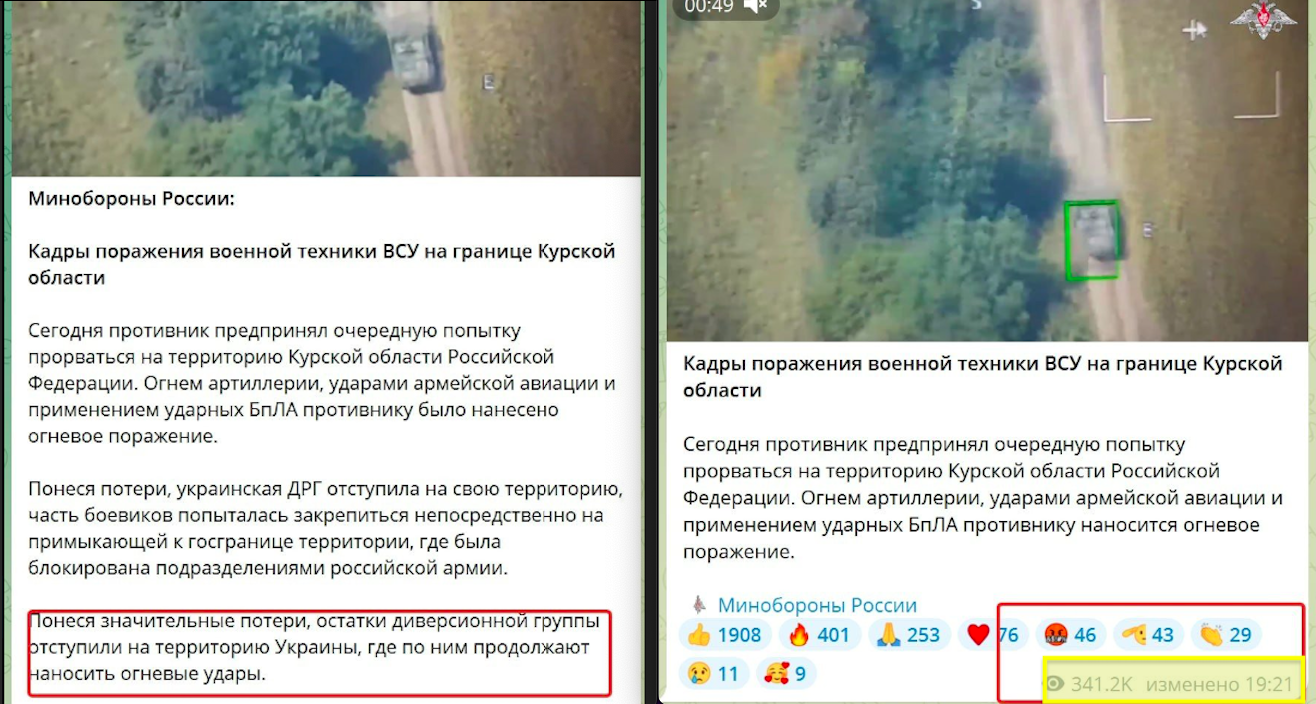Click the left post heading 'Минобороны России:'
This screenshot has height=704, width=1316.
coord(131,199)
